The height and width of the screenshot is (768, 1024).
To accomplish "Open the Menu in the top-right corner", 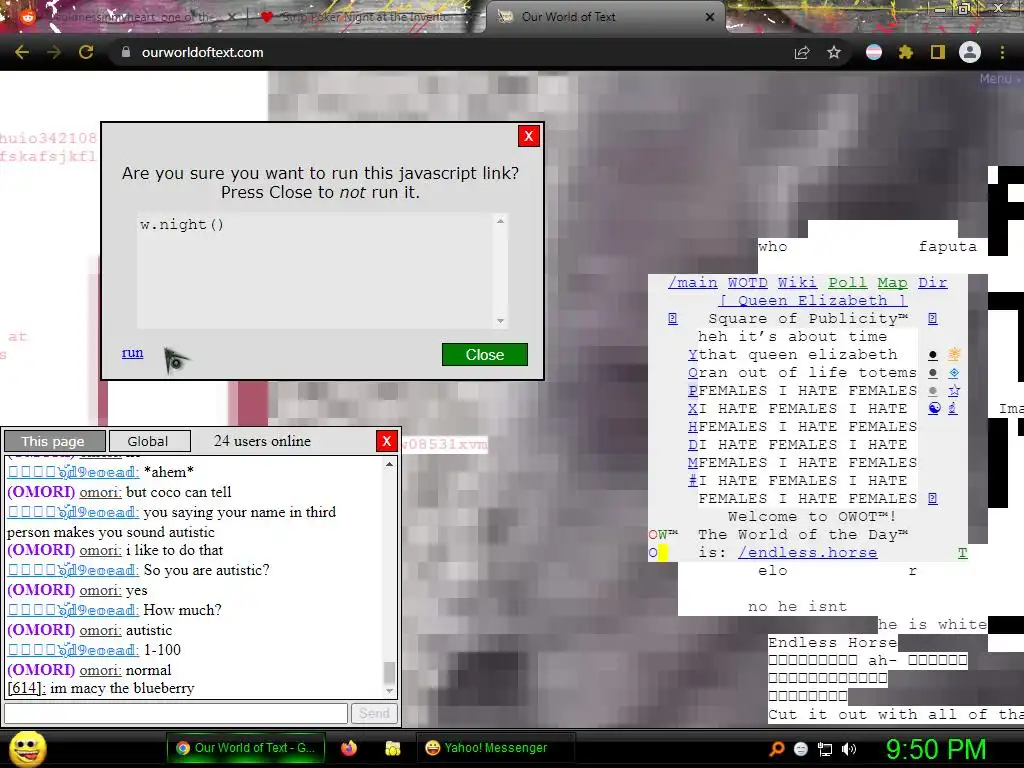I will (998, 78).
